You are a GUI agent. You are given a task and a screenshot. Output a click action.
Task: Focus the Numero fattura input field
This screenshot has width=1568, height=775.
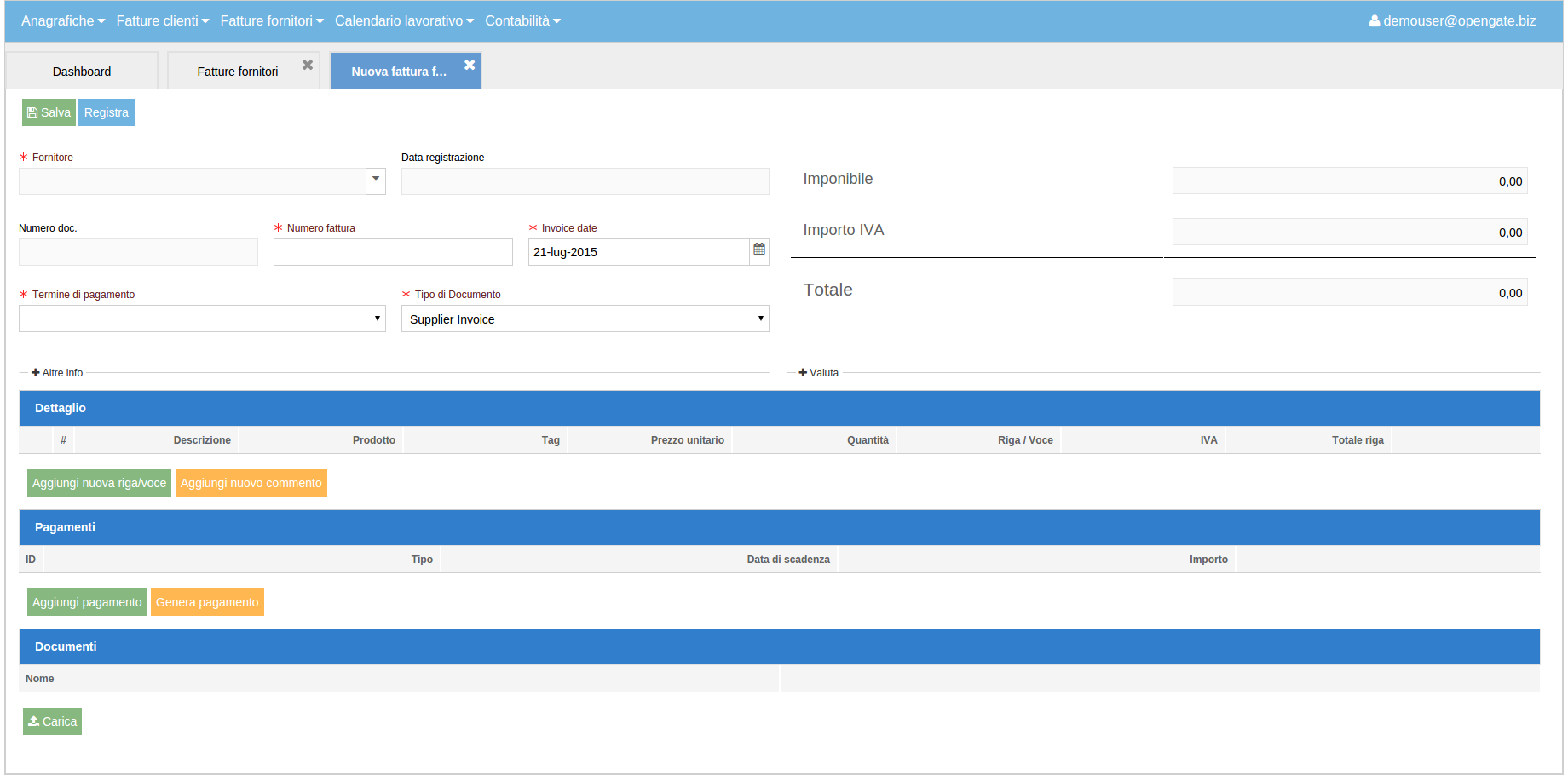click(393, 251)
